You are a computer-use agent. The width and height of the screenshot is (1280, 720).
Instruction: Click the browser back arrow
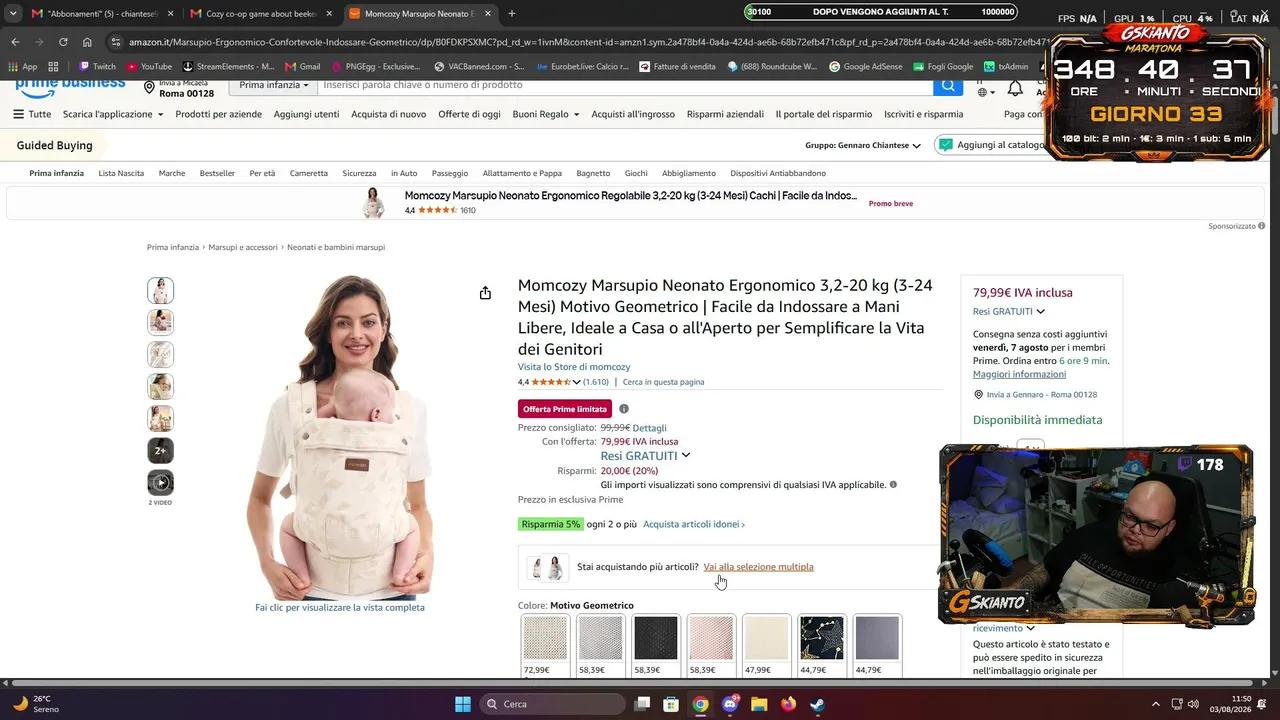click(15, 42)
